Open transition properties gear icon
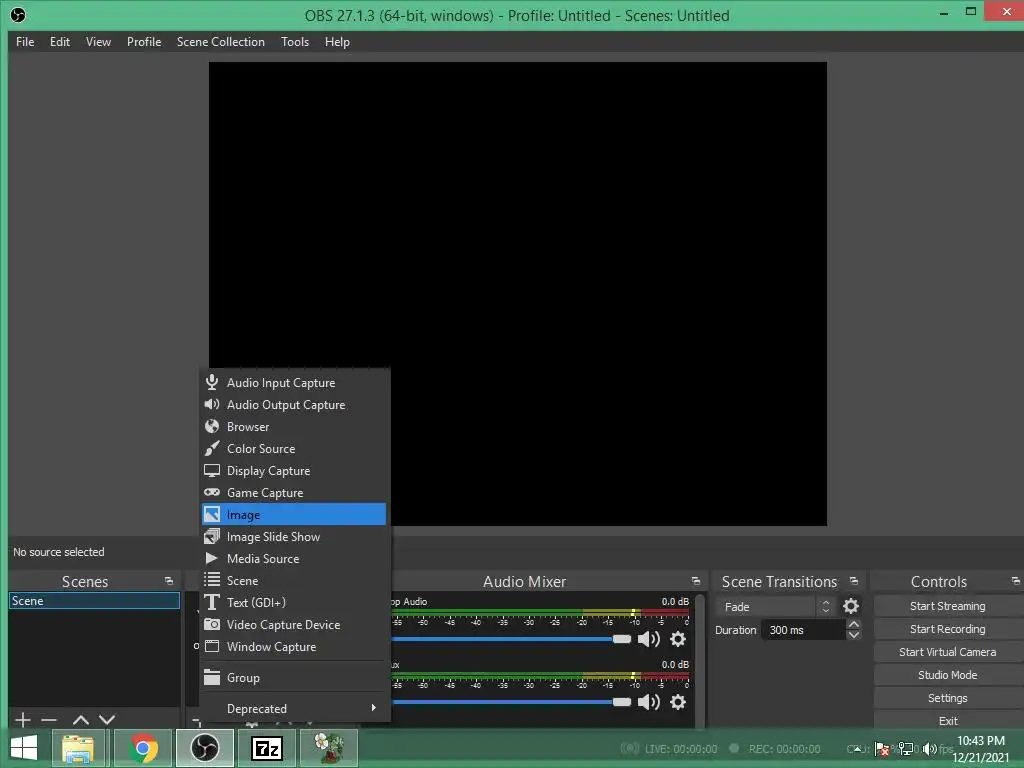Screen dimensions: 1024x768 pos(851,607)
